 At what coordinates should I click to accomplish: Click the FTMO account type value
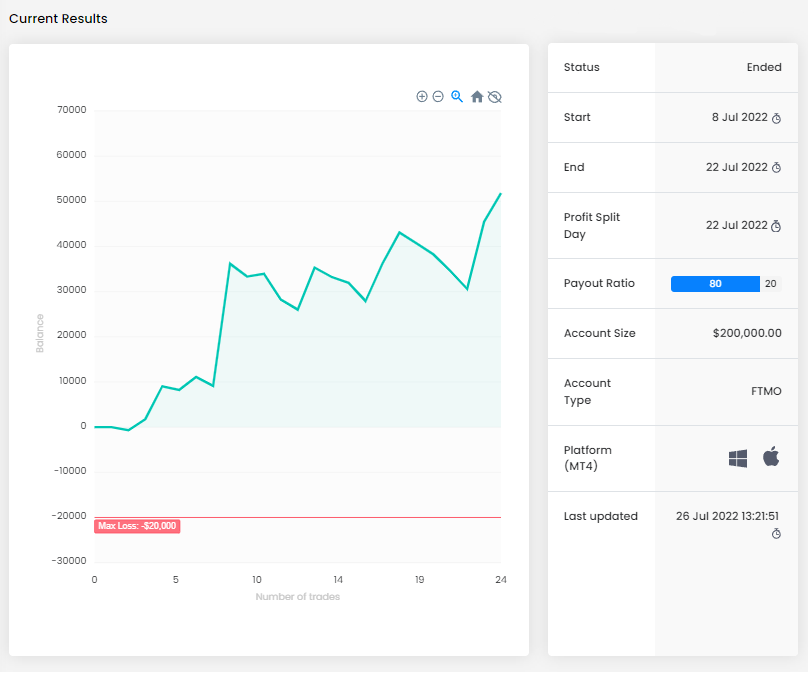coord(766,392)
